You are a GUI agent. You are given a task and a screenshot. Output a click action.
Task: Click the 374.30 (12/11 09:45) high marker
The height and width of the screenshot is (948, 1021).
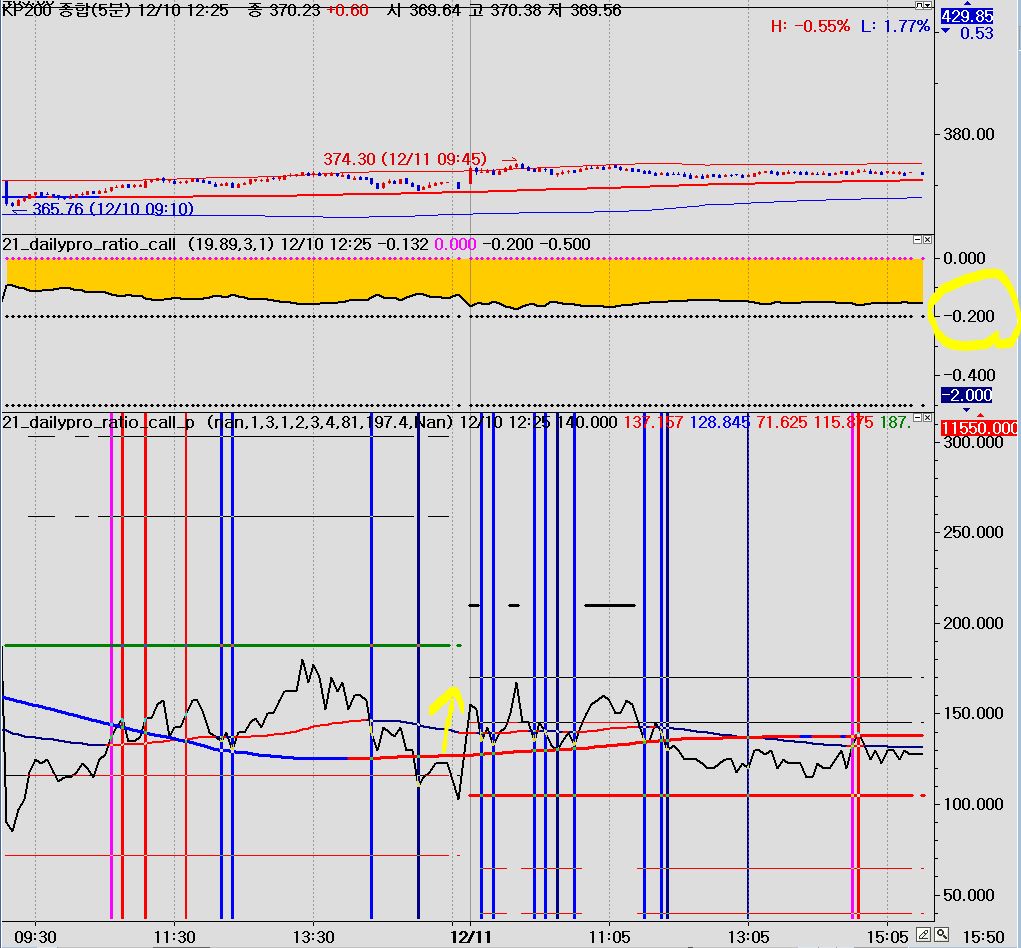[405, 159]
